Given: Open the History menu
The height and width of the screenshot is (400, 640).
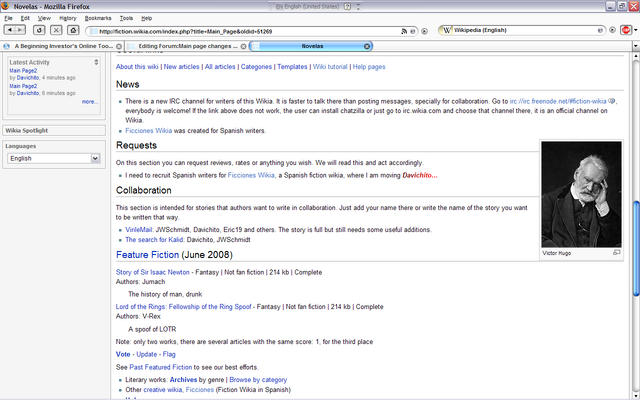Looking at the screenshot, I should 68,18.
